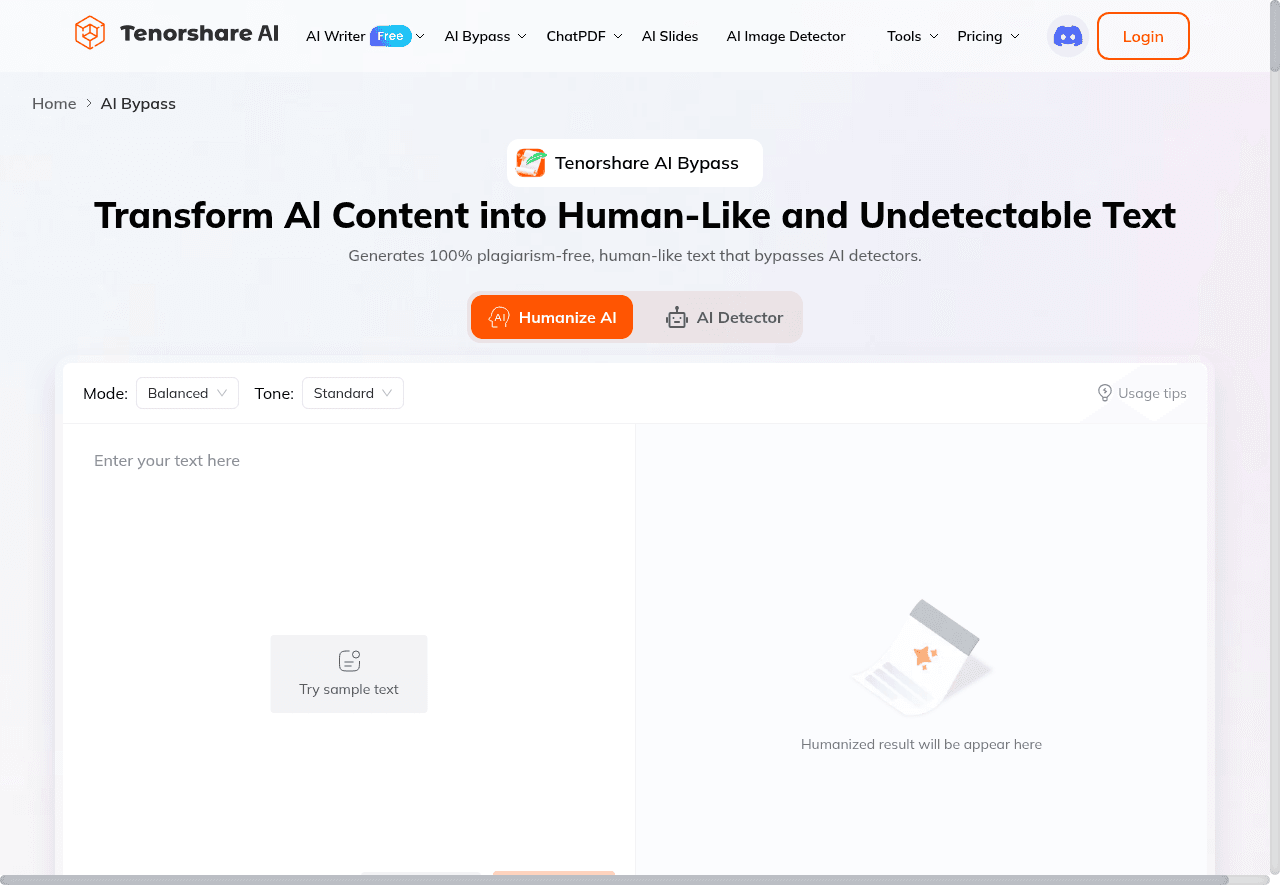Open AI Slides in the navigation
Image resolution: width=1280 pixels, height=885 pixels.
670,36
